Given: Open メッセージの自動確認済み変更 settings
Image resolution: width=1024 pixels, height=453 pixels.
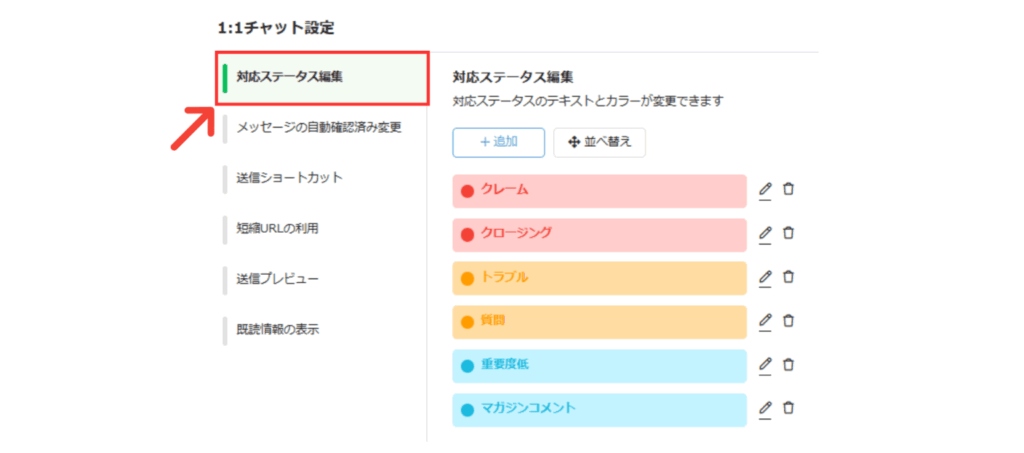Looking at the screenshot, I should point(318,128).
